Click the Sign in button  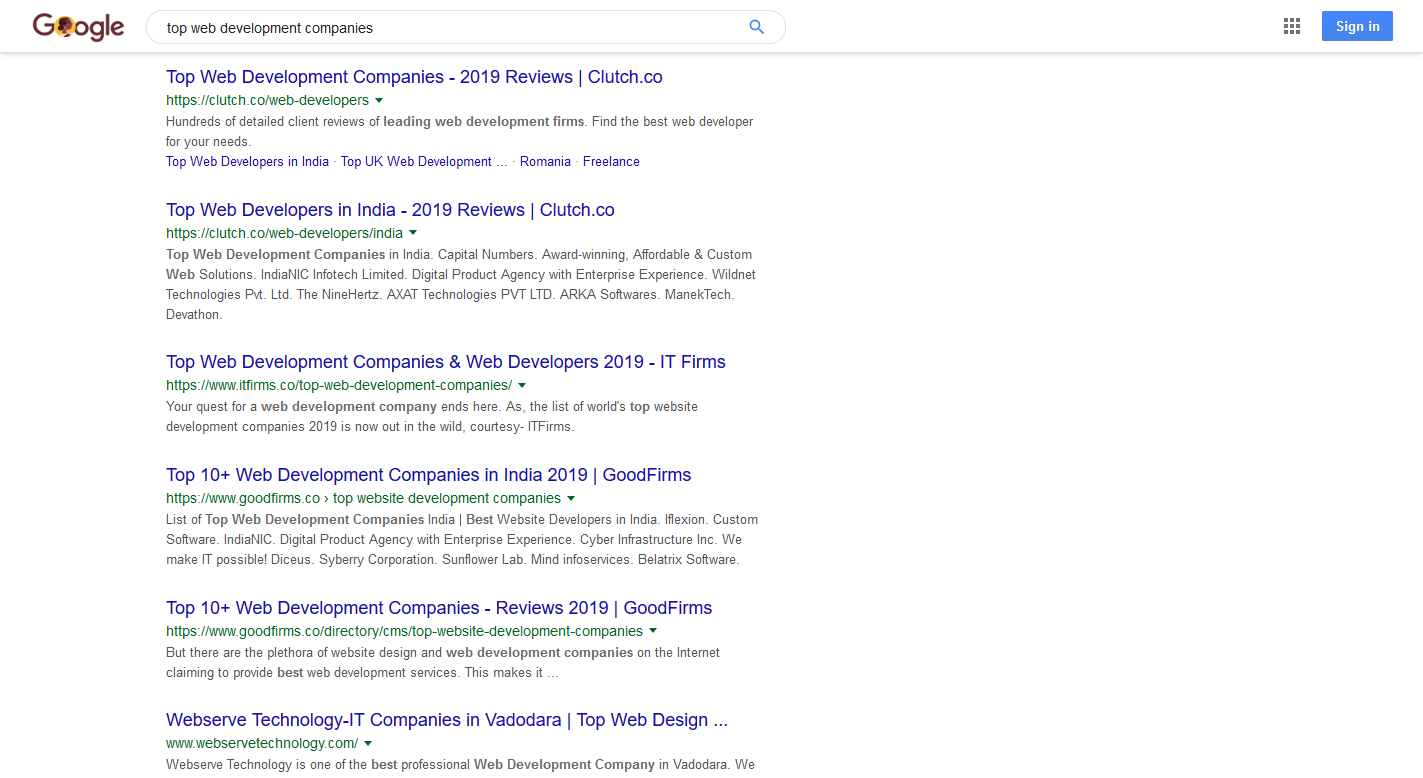coord(1357,26)
